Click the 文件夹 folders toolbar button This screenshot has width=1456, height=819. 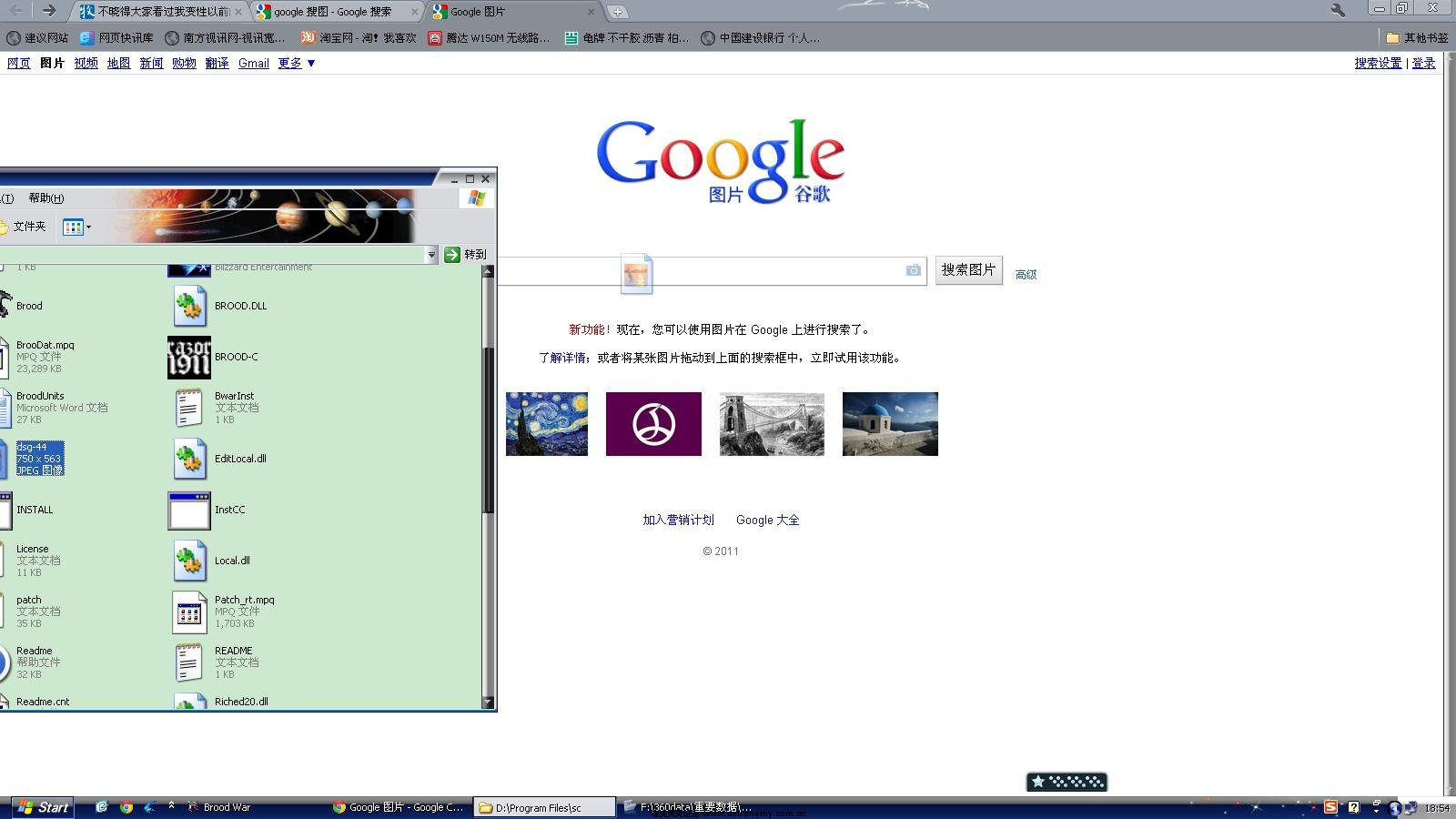[25, 227]
